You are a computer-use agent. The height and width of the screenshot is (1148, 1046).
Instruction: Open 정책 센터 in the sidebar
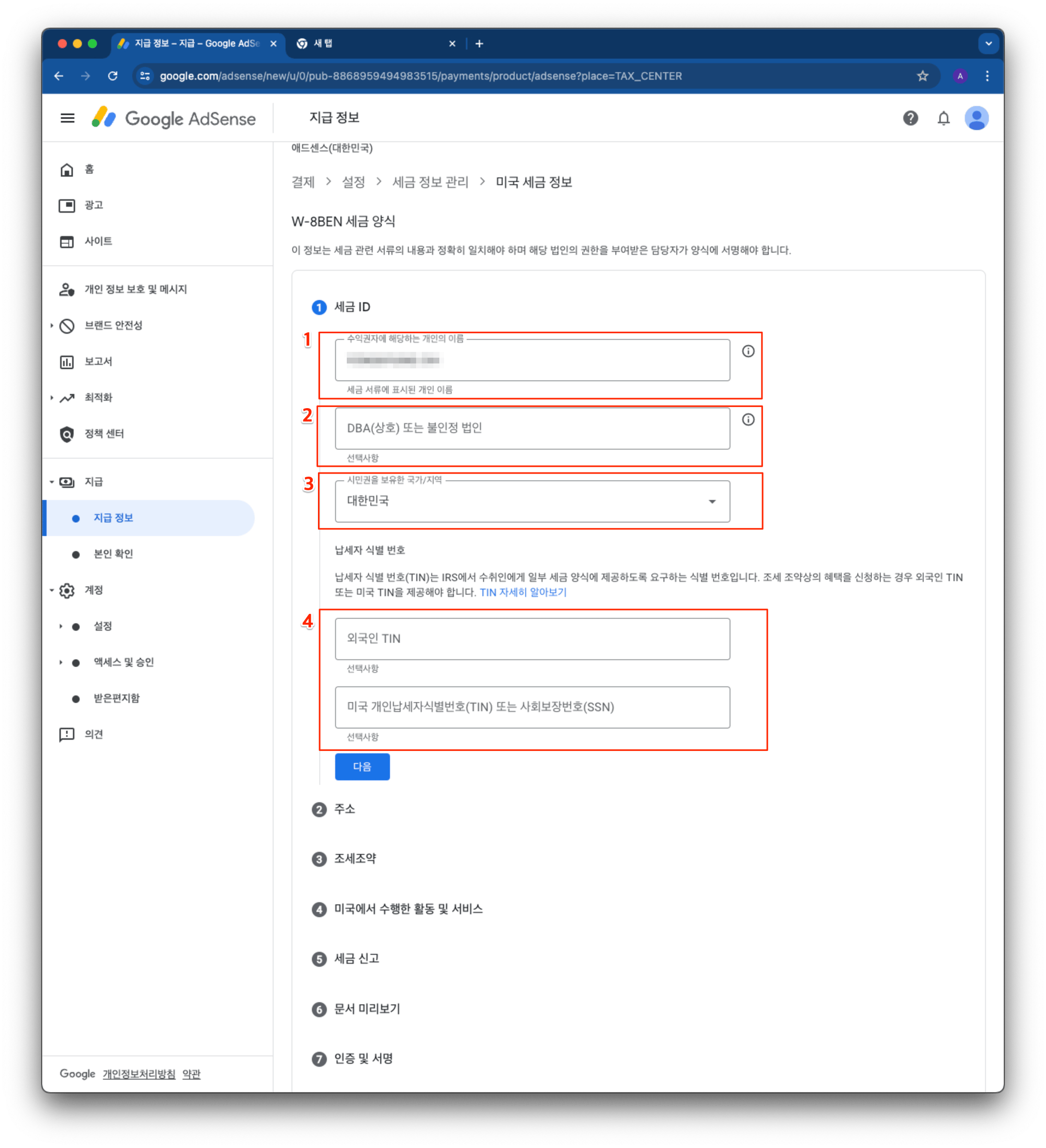tap(104, 433)
